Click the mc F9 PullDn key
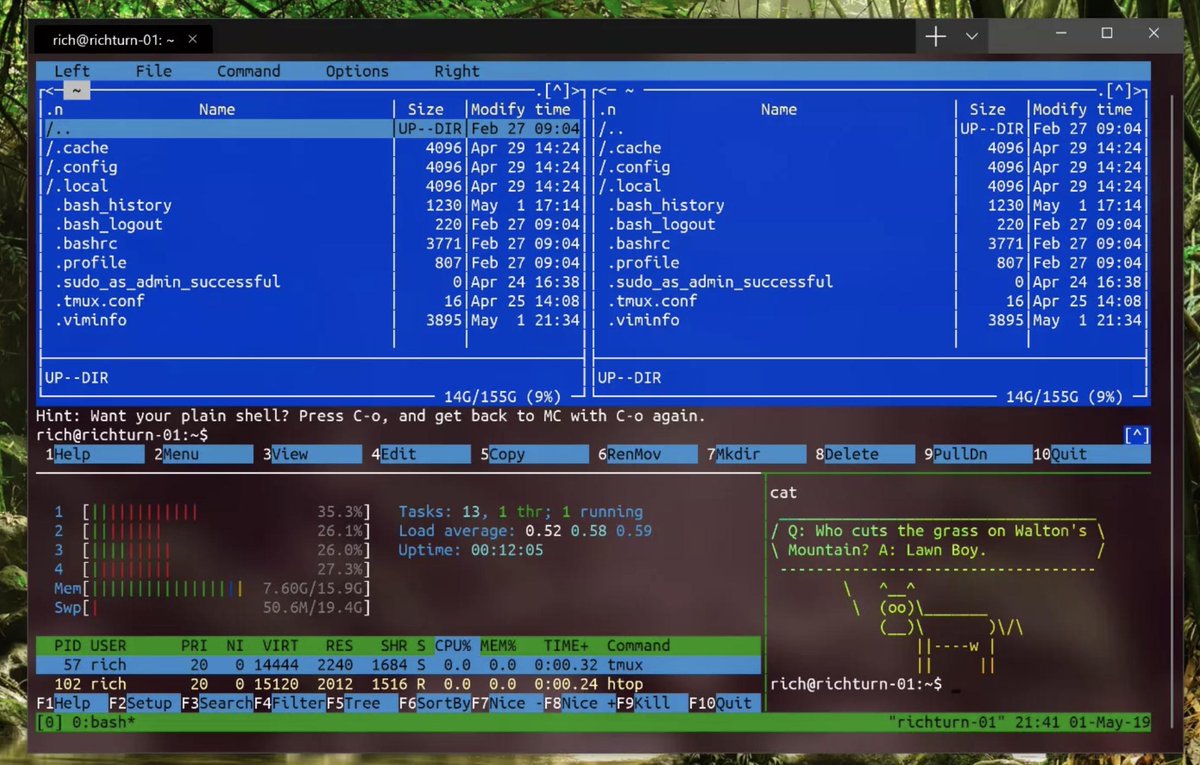The height and width of the screenshot is (765, 1200). coord(978,454)
